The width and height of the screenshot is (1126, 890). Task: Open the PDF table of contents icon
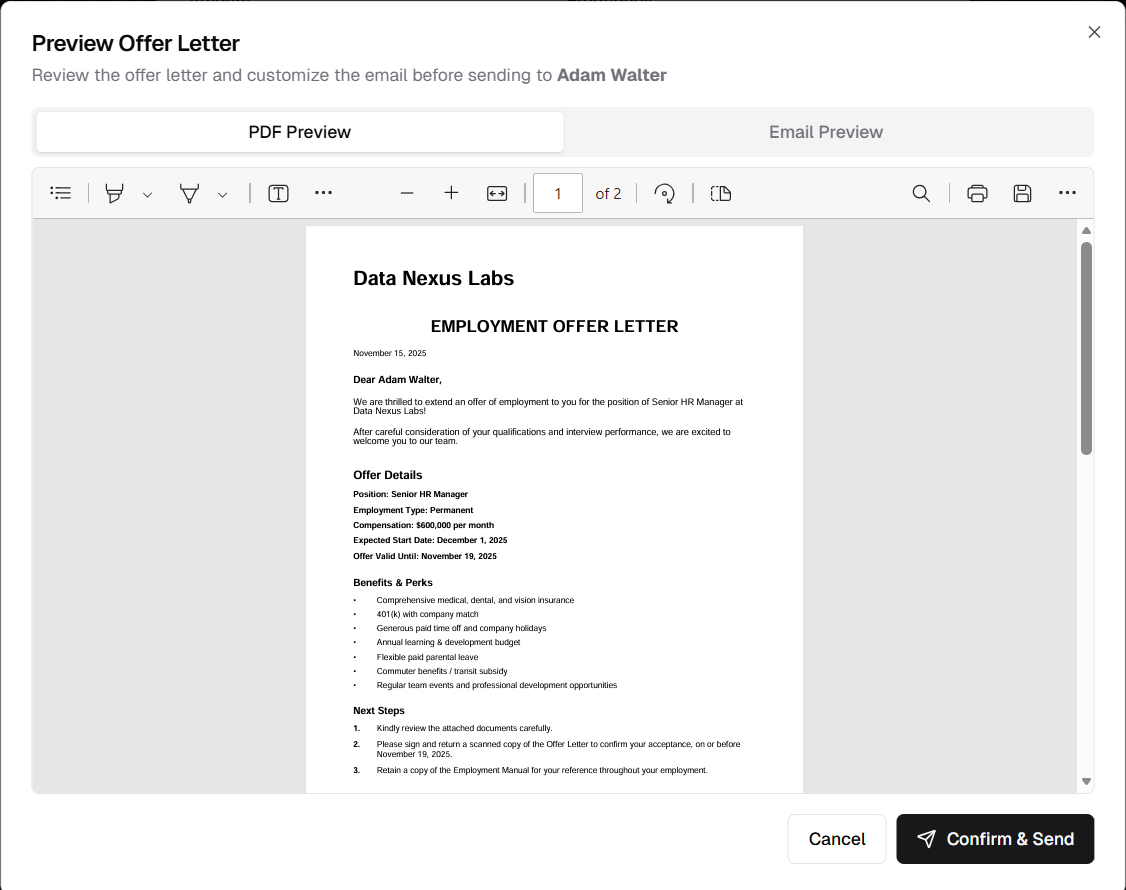click(61, 193)
